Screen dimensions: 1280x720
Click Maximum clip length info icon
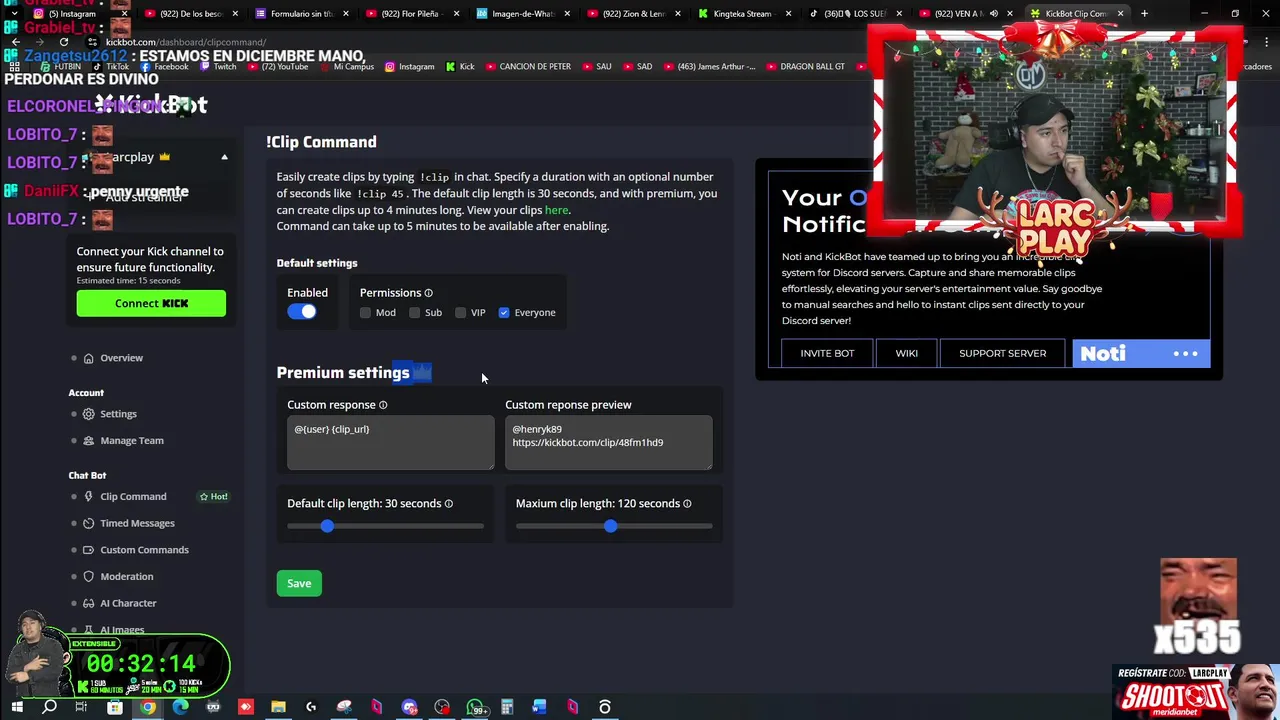point(687,504)
